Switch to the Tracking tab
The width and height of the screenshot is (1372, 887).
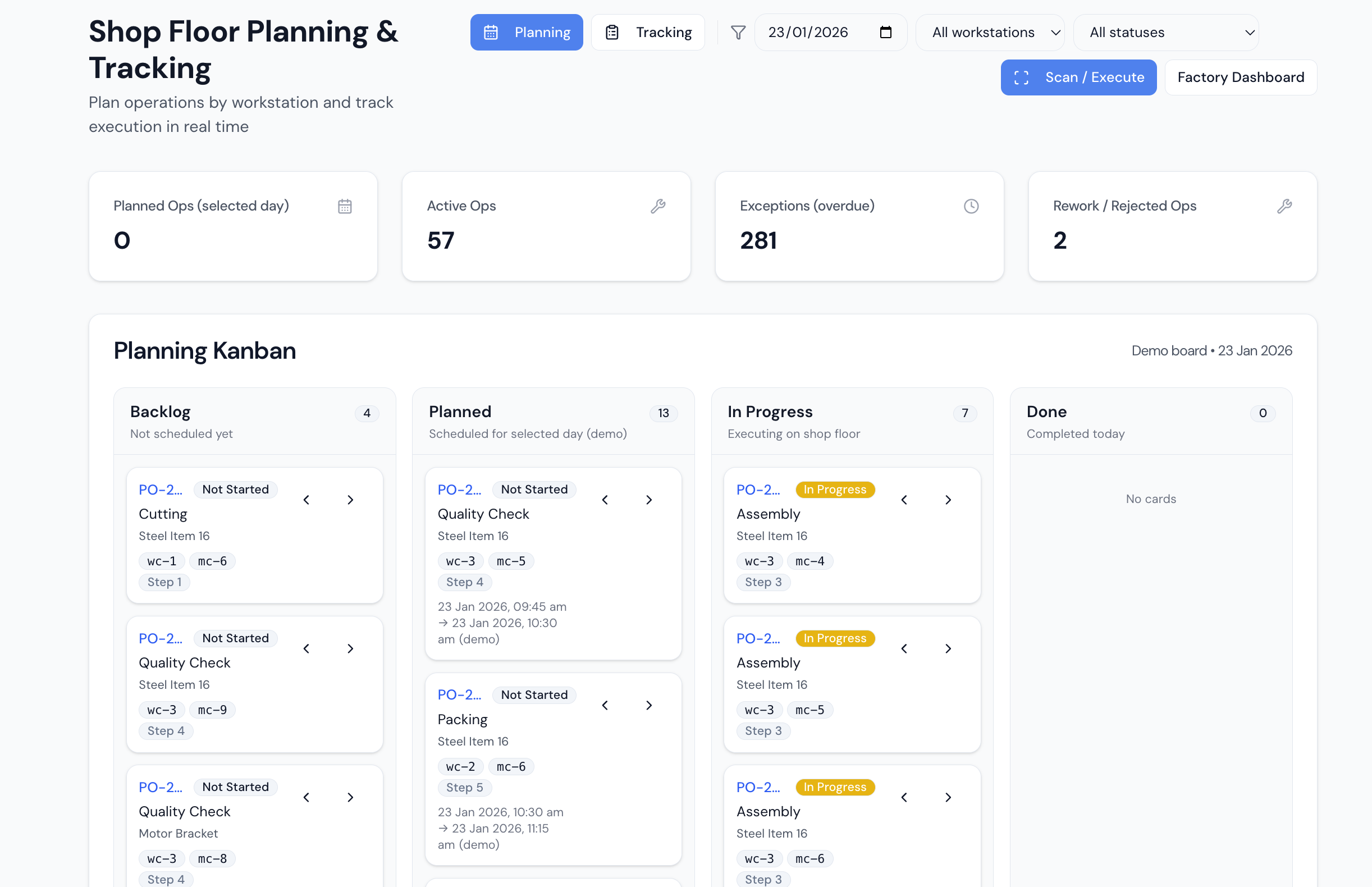(648, 32)
